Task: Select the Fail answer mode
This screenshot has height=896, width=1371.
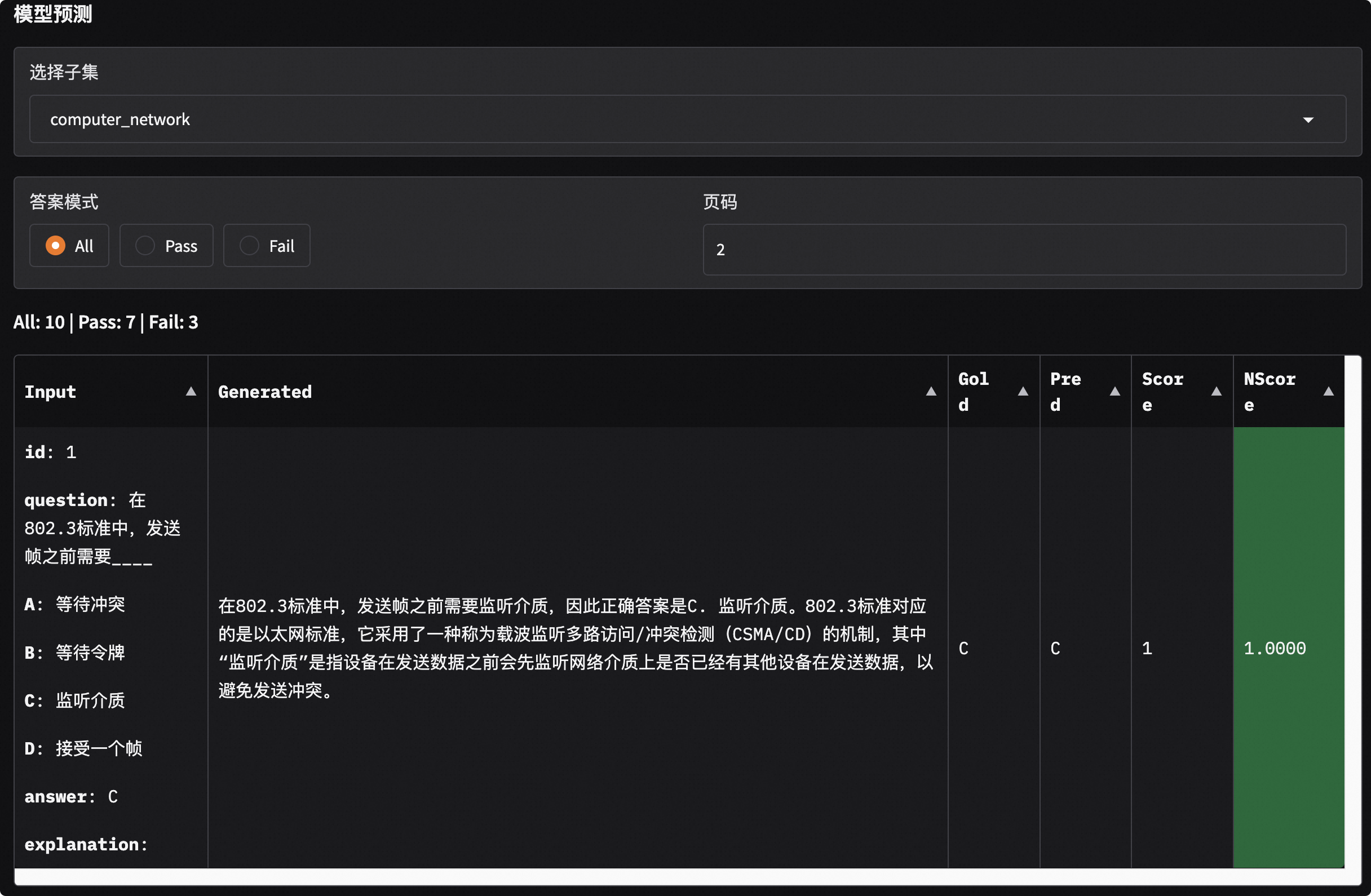Action: point(249,245)
